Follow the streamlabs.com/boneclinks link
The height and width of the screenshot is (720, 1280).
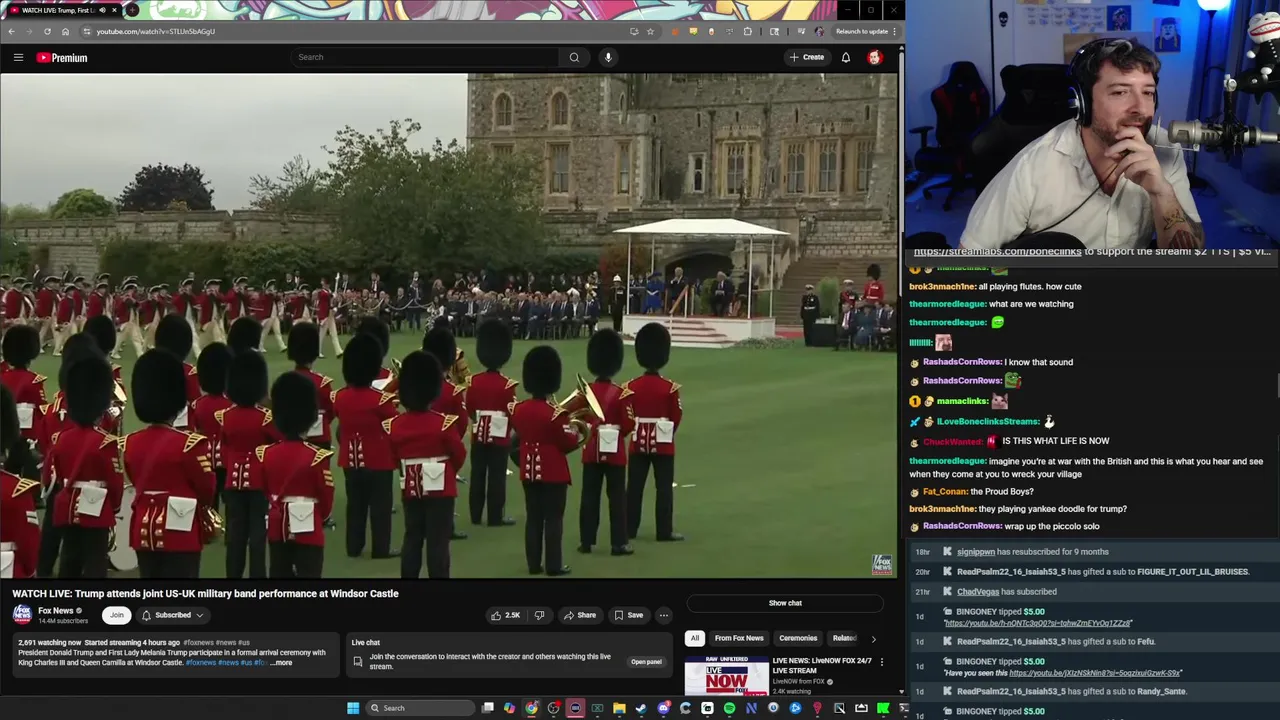997,252
